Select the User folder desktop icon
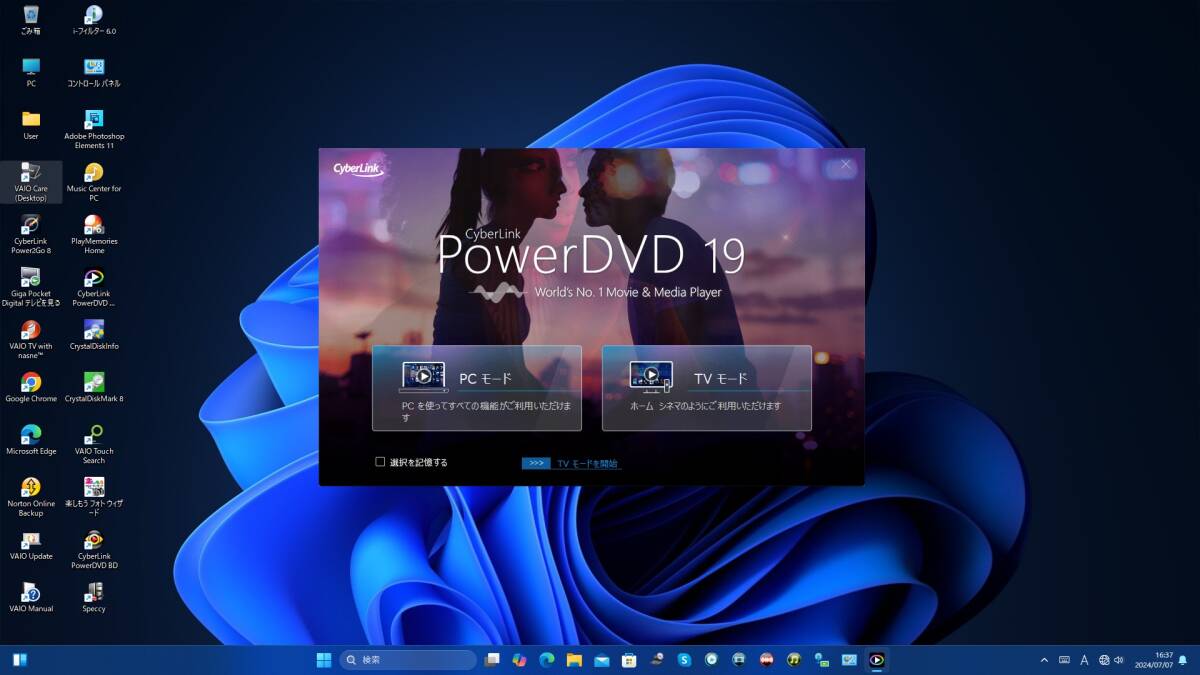Image resolution: width=1200 pixels, height=675 pixels. 31,125
